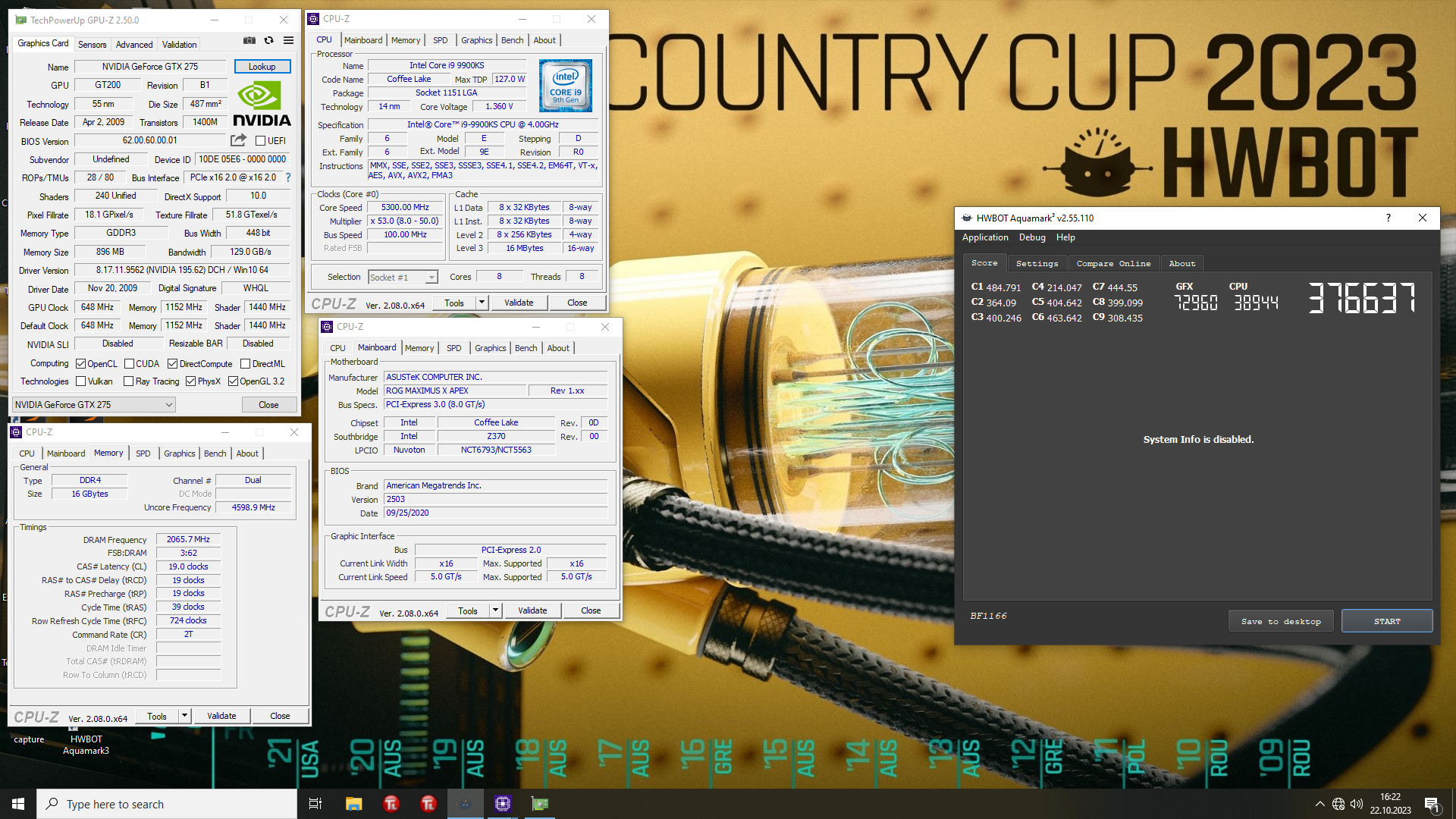Screen dimensions: 1456x819
Task: Click the Bus Interface question mark
Action: [288, 177]
